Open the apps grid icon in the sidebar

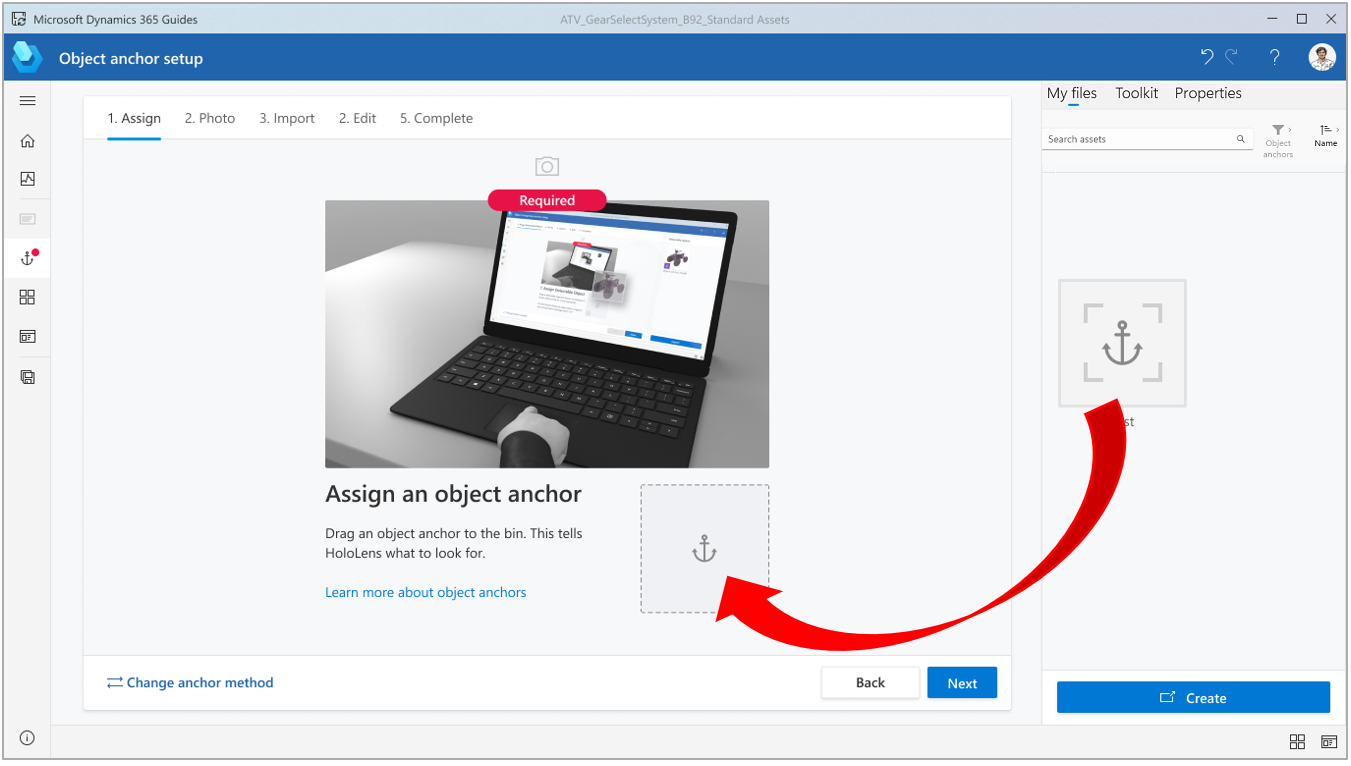pyautogui.click(x=27, y=297)
